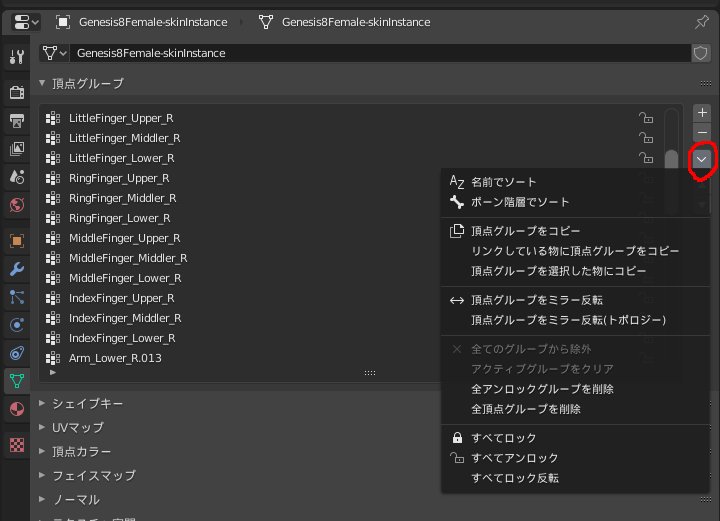Add a new vertex group with plus

[x=702, y=112]
